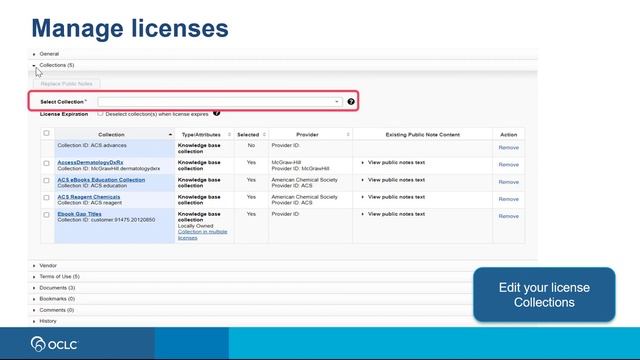Open the Ebook Gap Titles link
Image resolution: width=640 pixels, height=360 pixels.
[79, 214]
